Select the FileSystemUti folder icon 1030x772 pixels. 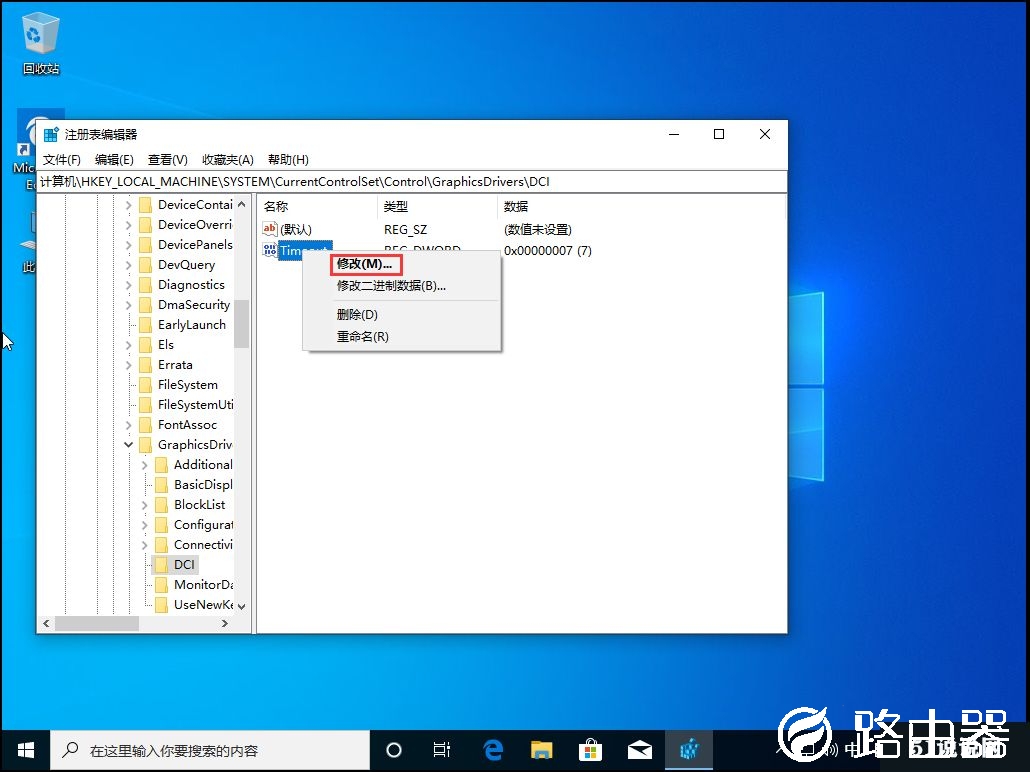tap(146, 405)
